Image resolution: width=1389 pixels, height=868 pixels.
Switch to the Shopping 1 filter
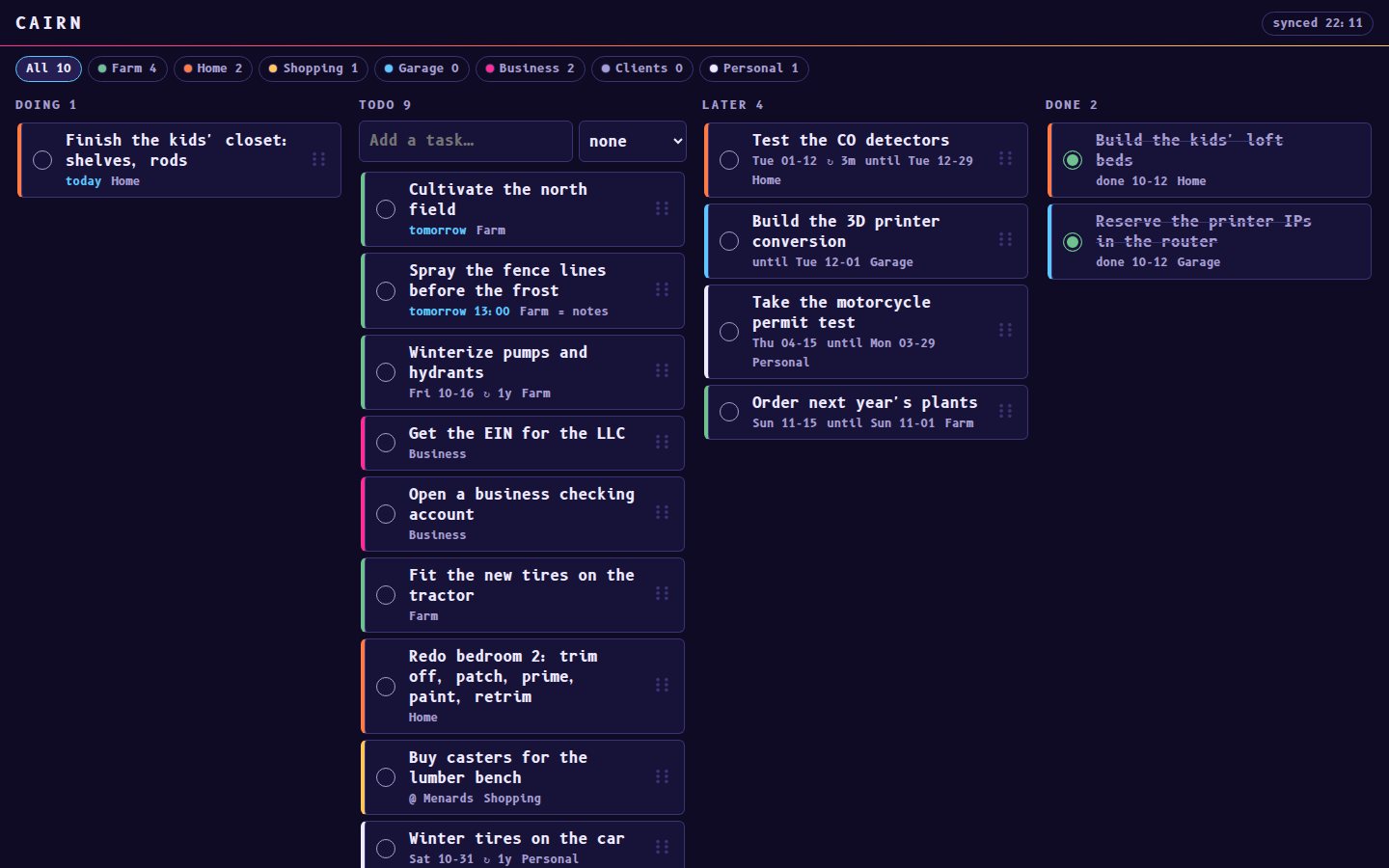313,68
